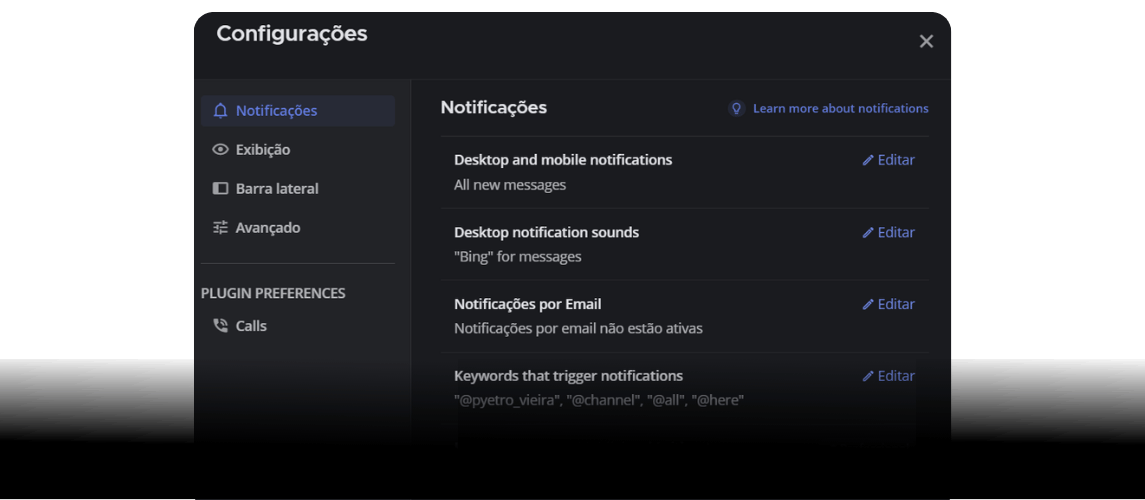Close the Configurações dialog
The height and width of the screenshot is (500, 1145).
926,41
